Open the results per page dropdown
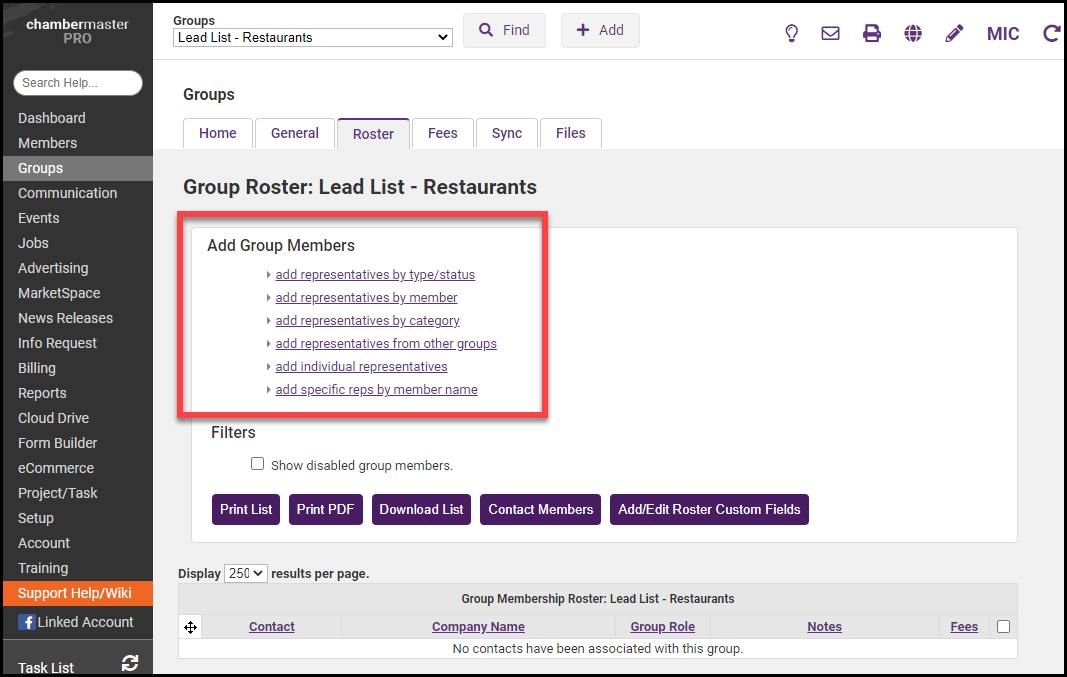Screen dimensions: 1067x677 [246, 573]
